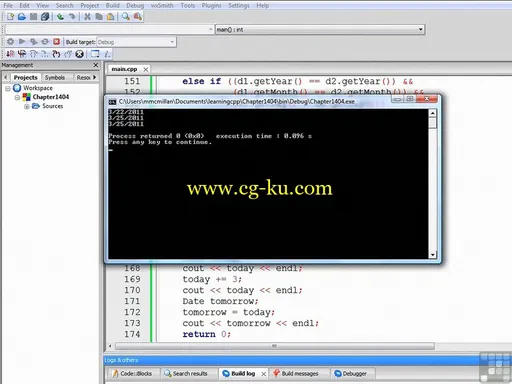Show next Management tabs with right arrow
This screenshot has width=512, height=384.
pyautogui.click(x=94, y=77)
